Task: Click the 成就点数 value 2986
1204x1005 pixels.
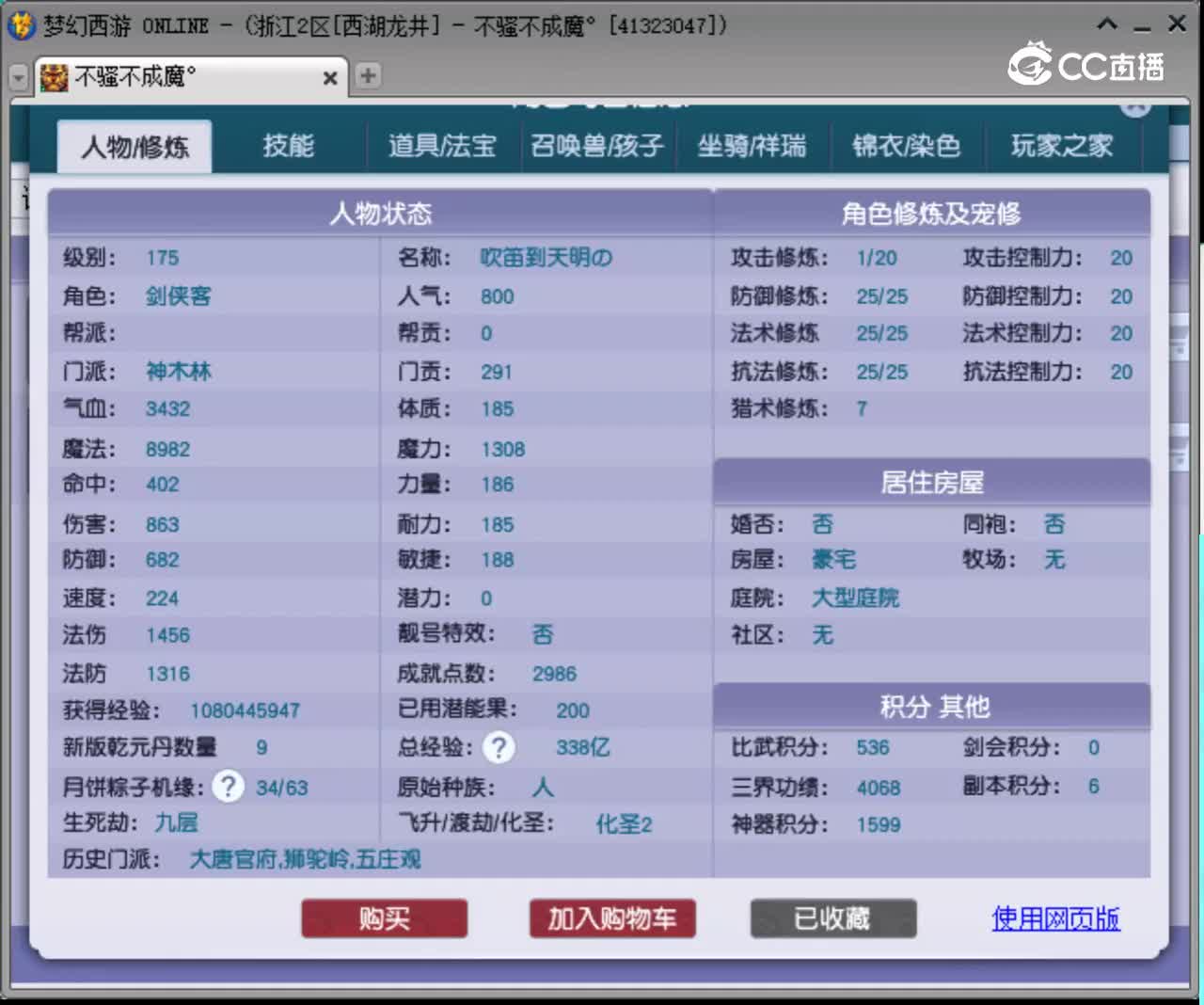Action: [554, 674]
